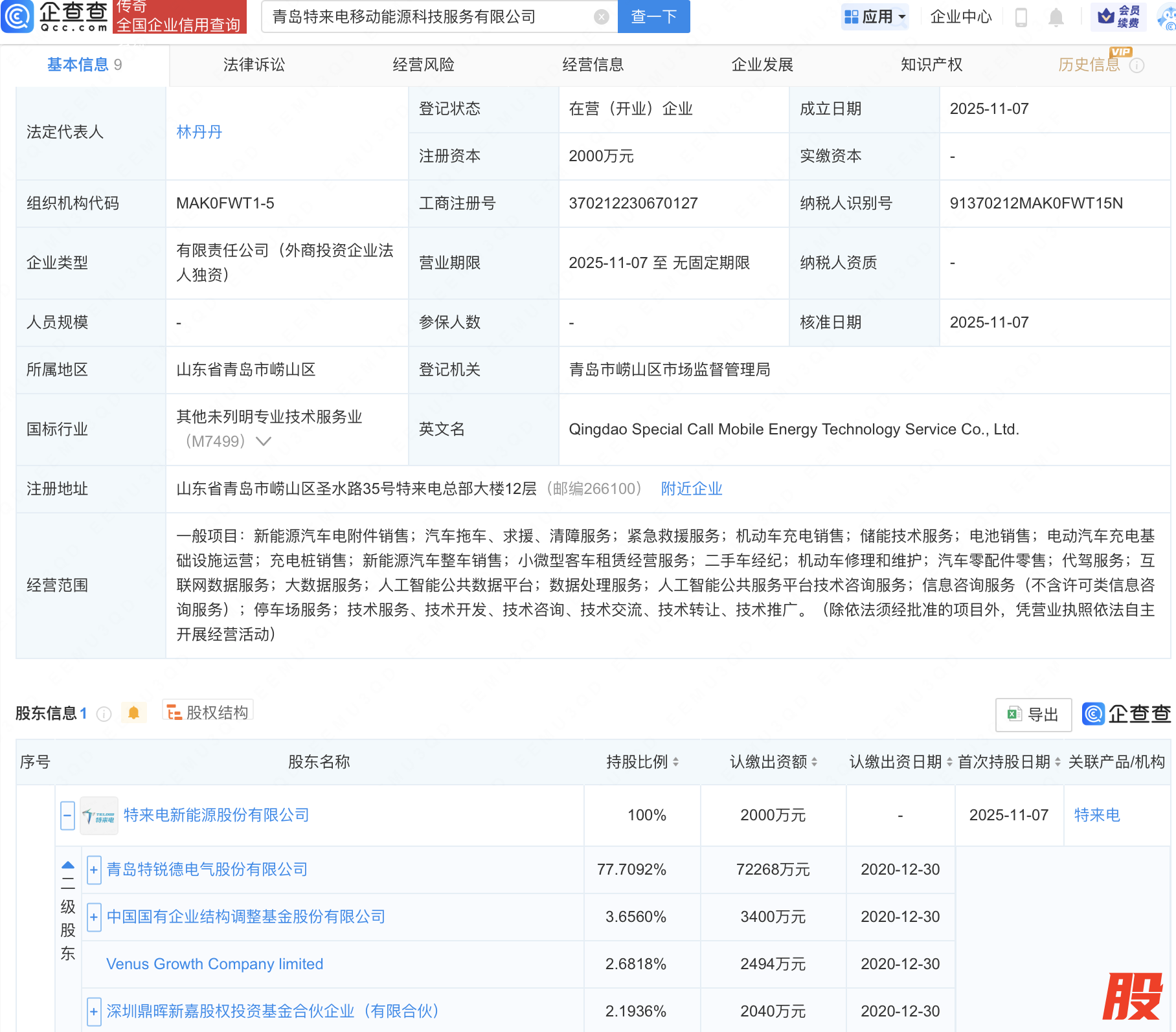Screen dimensions: 1176x1032
Task: Click the Teld company logo thumbnail
Action: pos(99,816)
